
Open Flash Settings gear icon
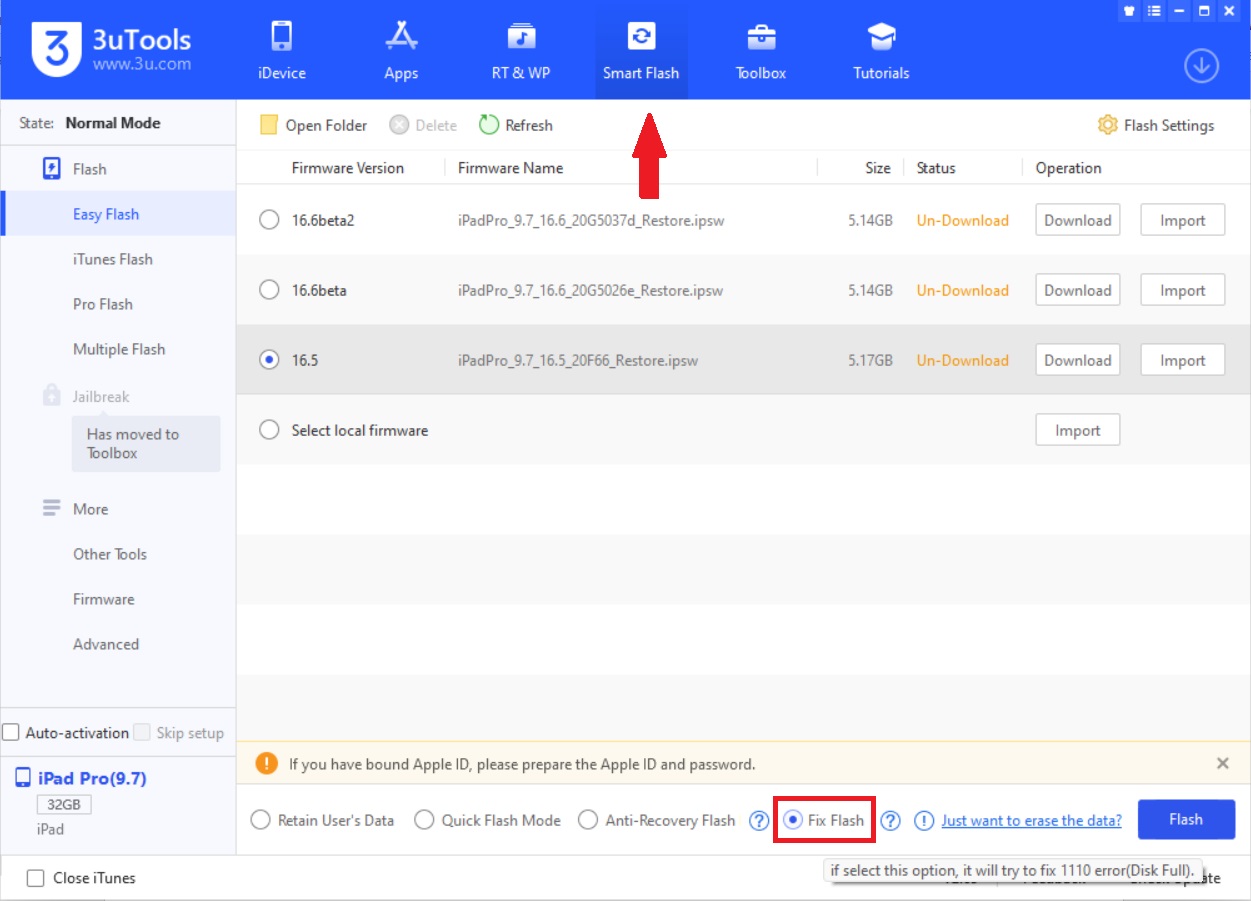coord(1107,125)
